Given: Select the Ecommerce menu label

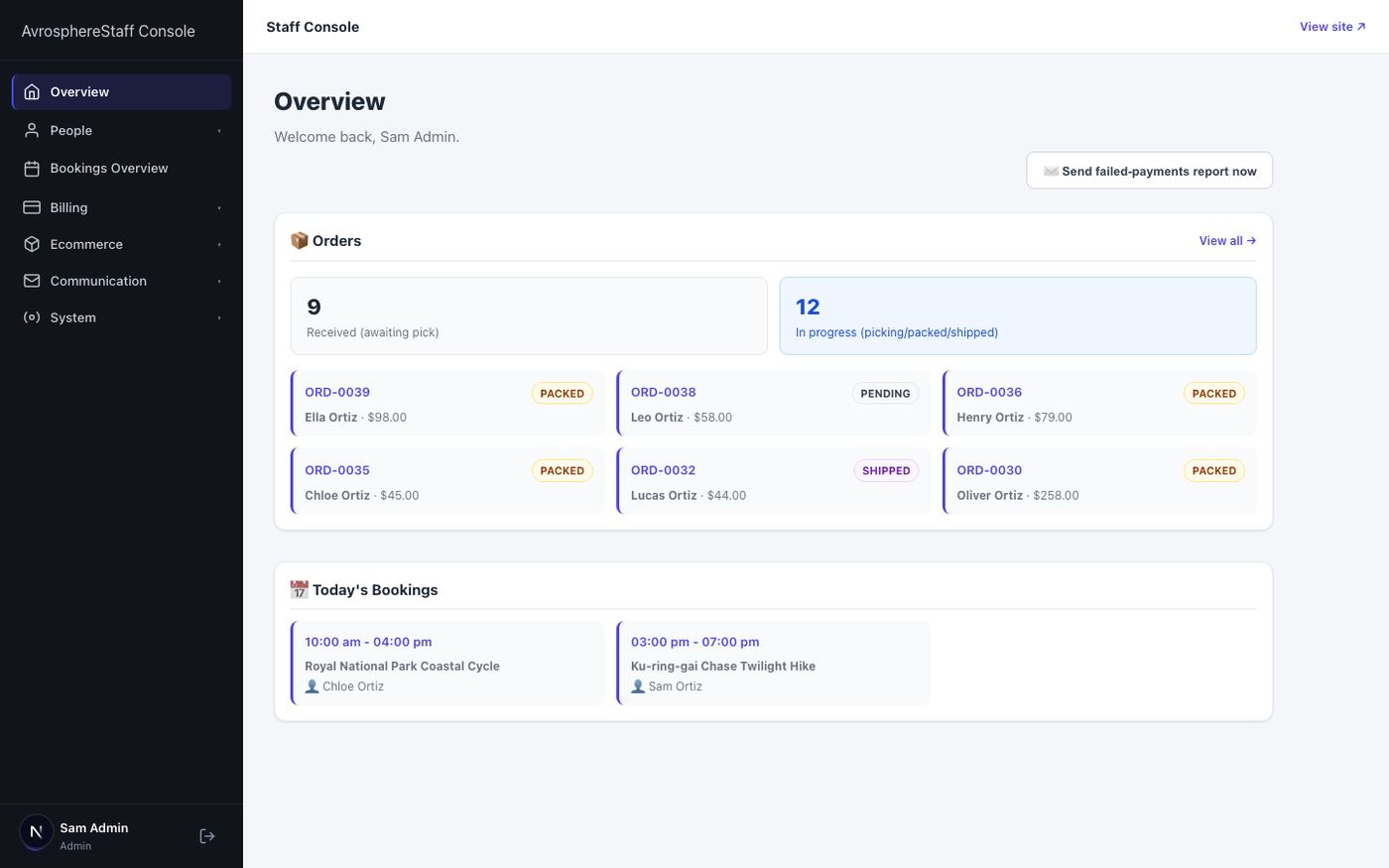Looking at the screenshot, I should click(x=86, y=244).
